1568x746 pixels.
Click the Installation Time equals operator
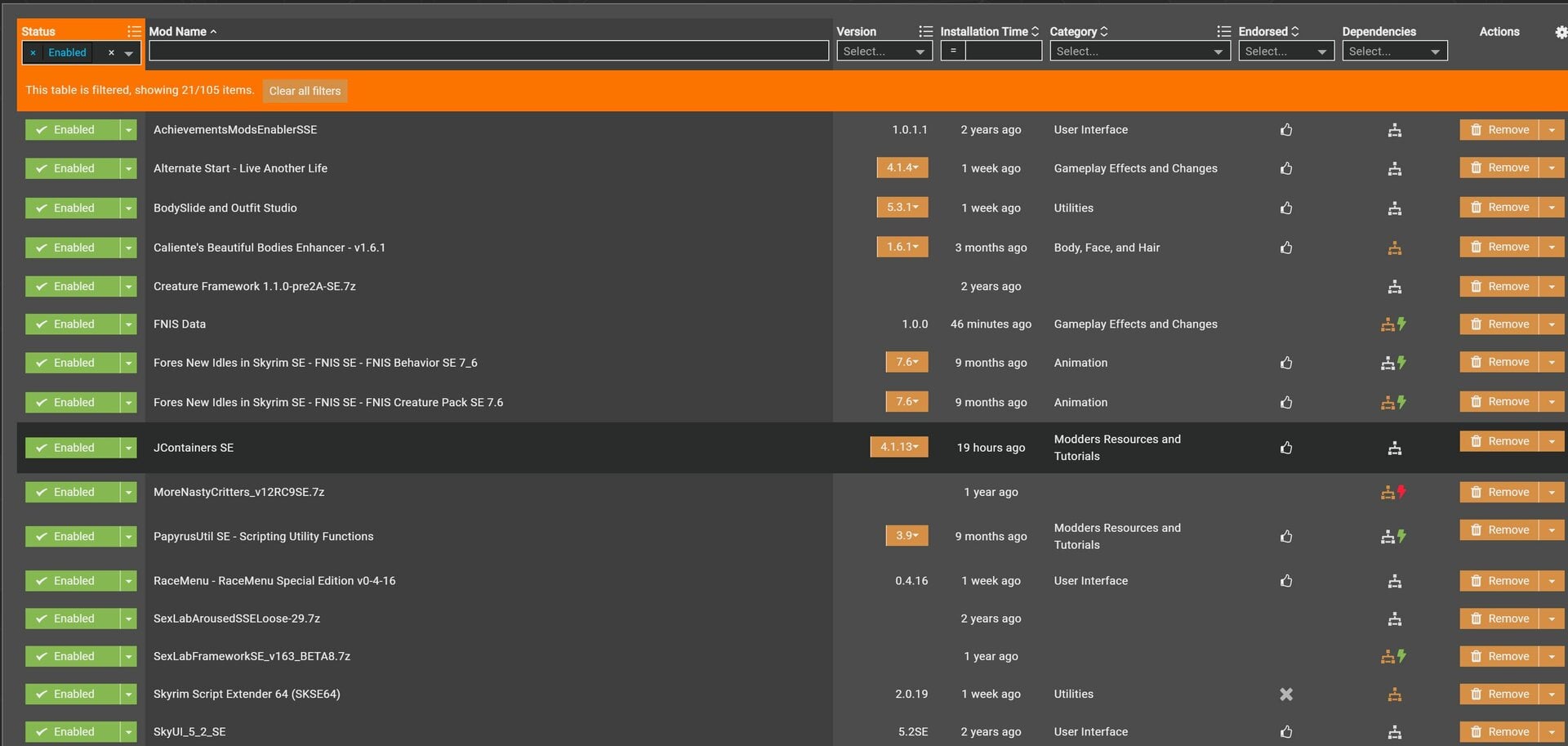pyautogui.click(x=953, y=51)
